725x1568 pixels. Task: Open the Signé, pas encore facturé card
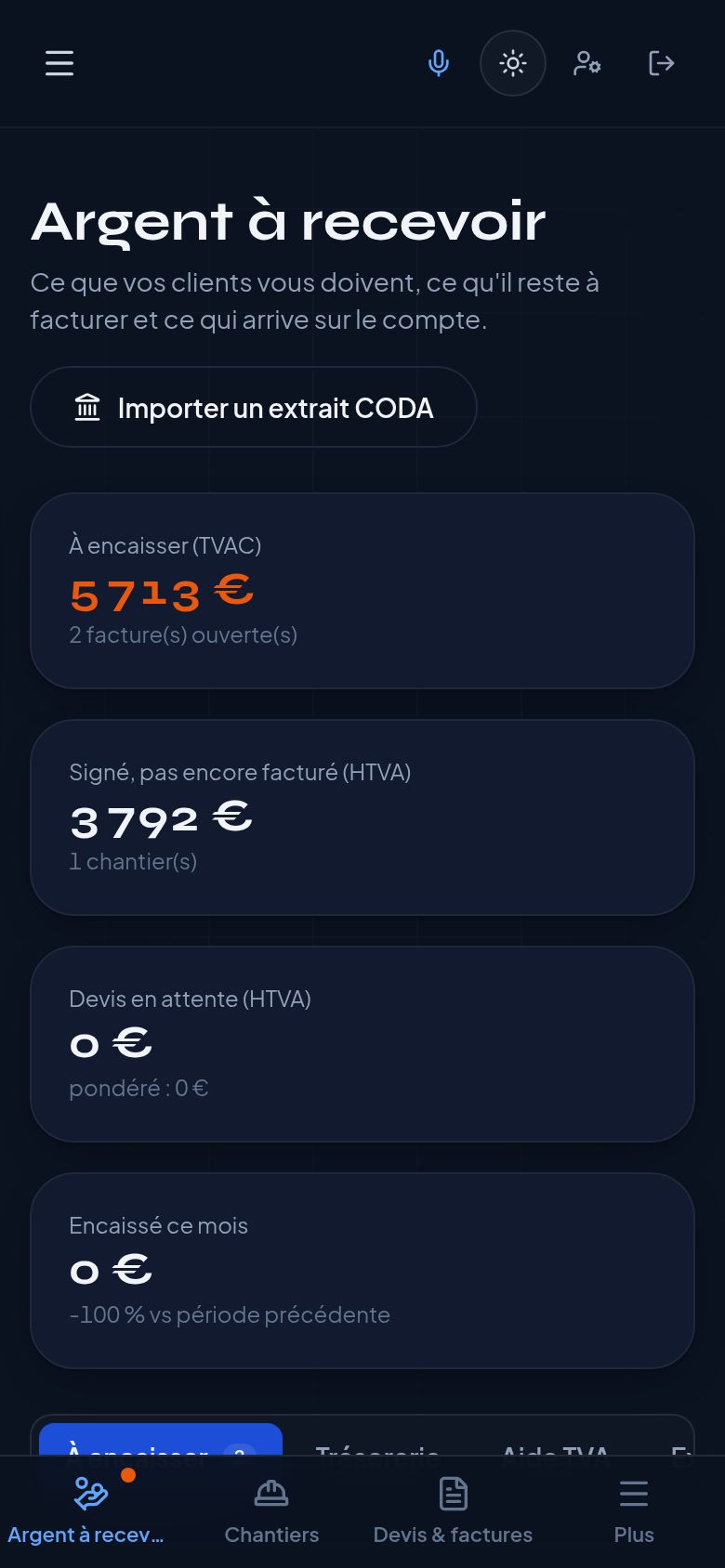click(362, 817)
